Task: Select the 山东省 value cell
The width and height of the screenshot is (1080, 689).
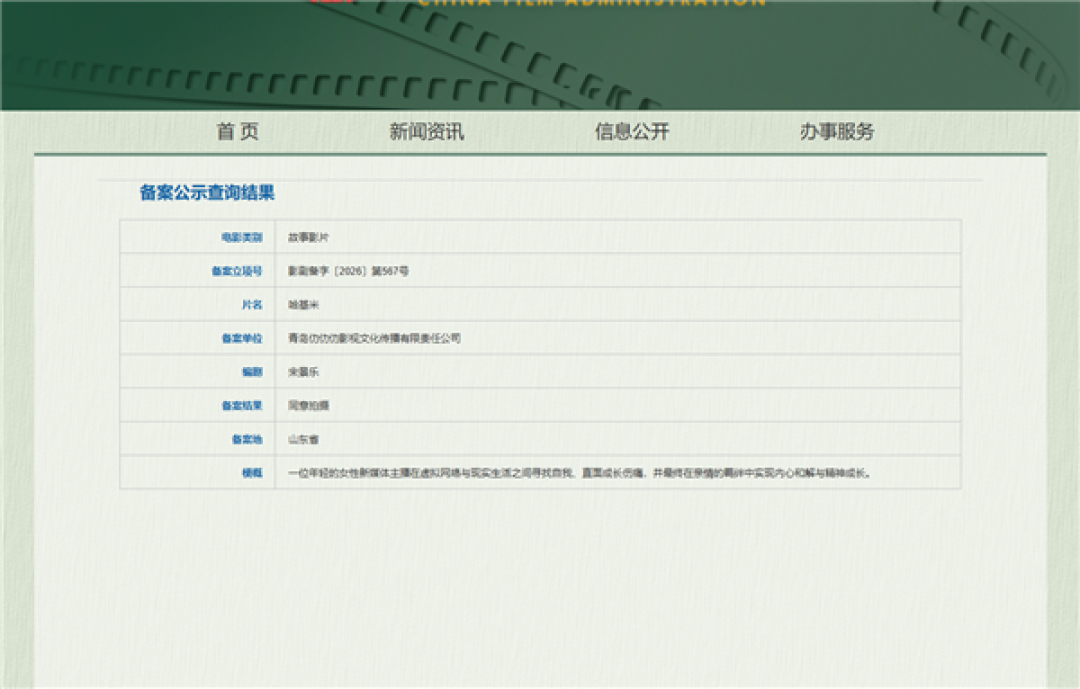Action: click(x=303, y=440)
